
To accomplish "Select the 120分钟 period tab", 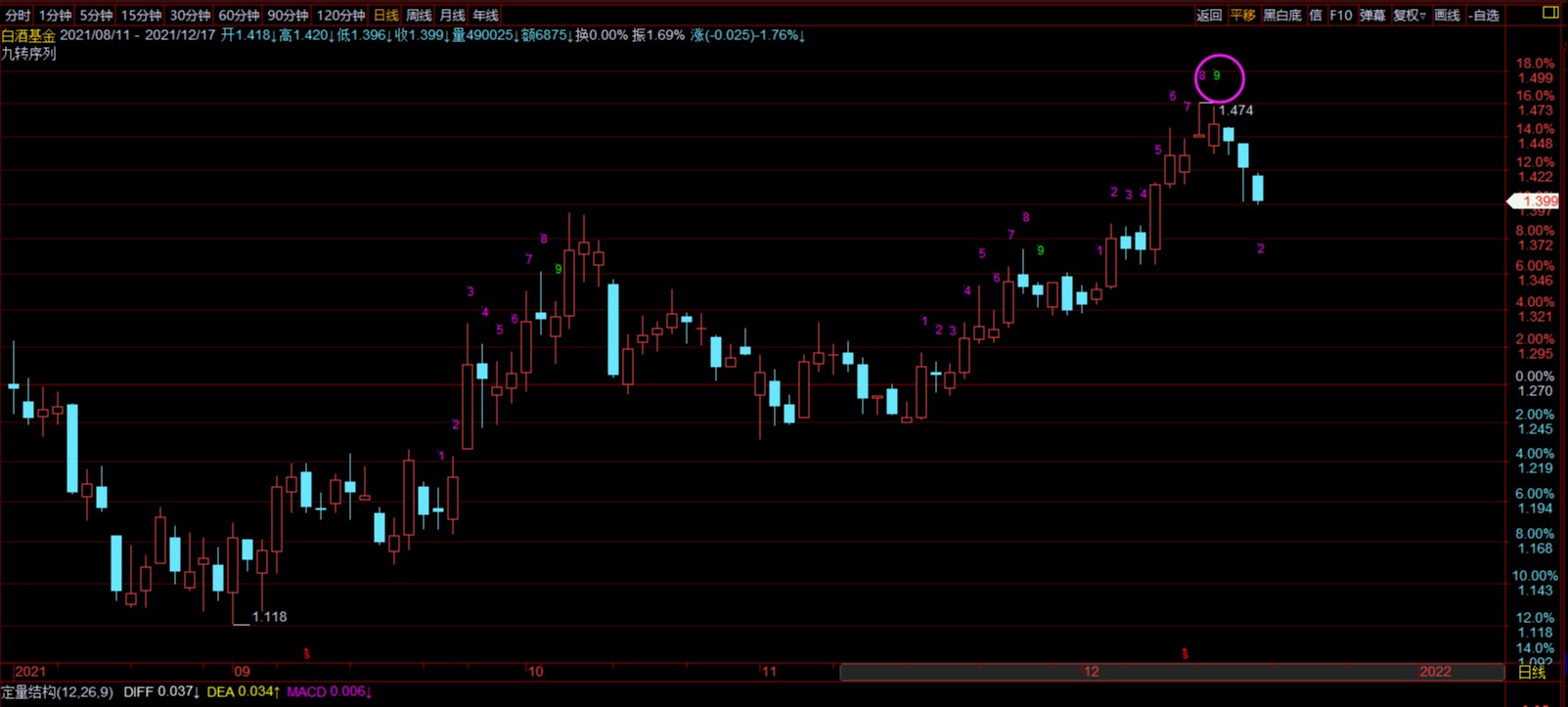I will (x=340, y=16).
